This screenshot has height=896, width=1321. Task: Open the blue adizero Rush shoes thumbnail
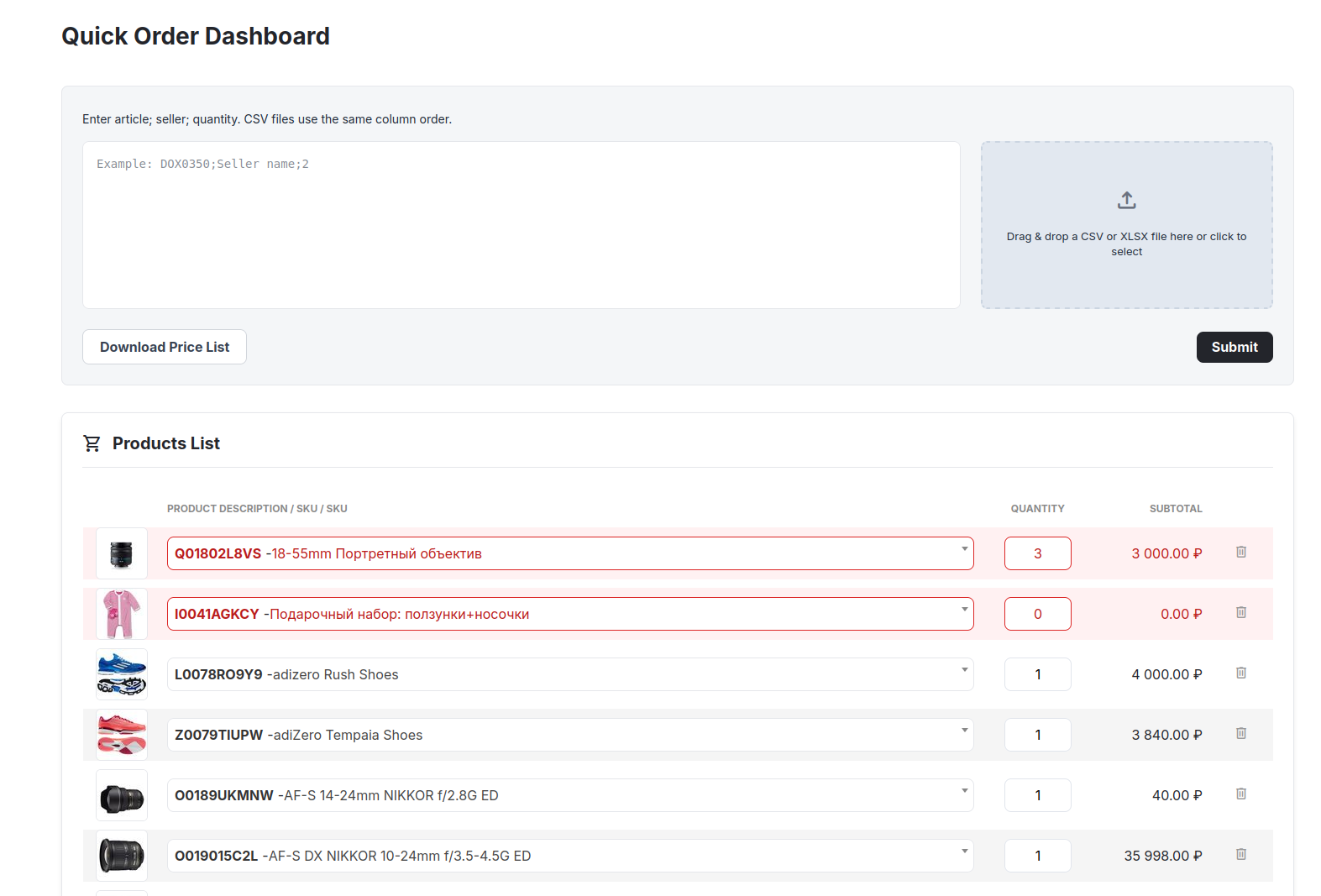pos(122,674)
